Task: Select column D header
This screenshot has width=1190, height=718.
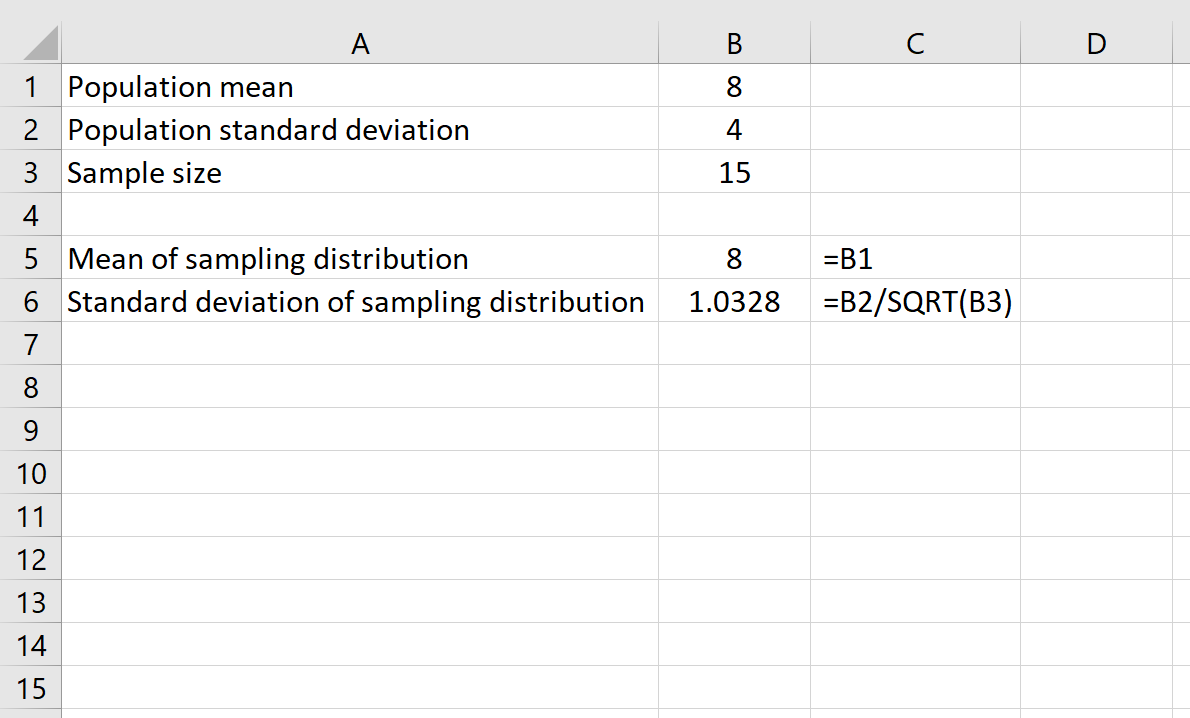Action: (x=1096, y=43)
